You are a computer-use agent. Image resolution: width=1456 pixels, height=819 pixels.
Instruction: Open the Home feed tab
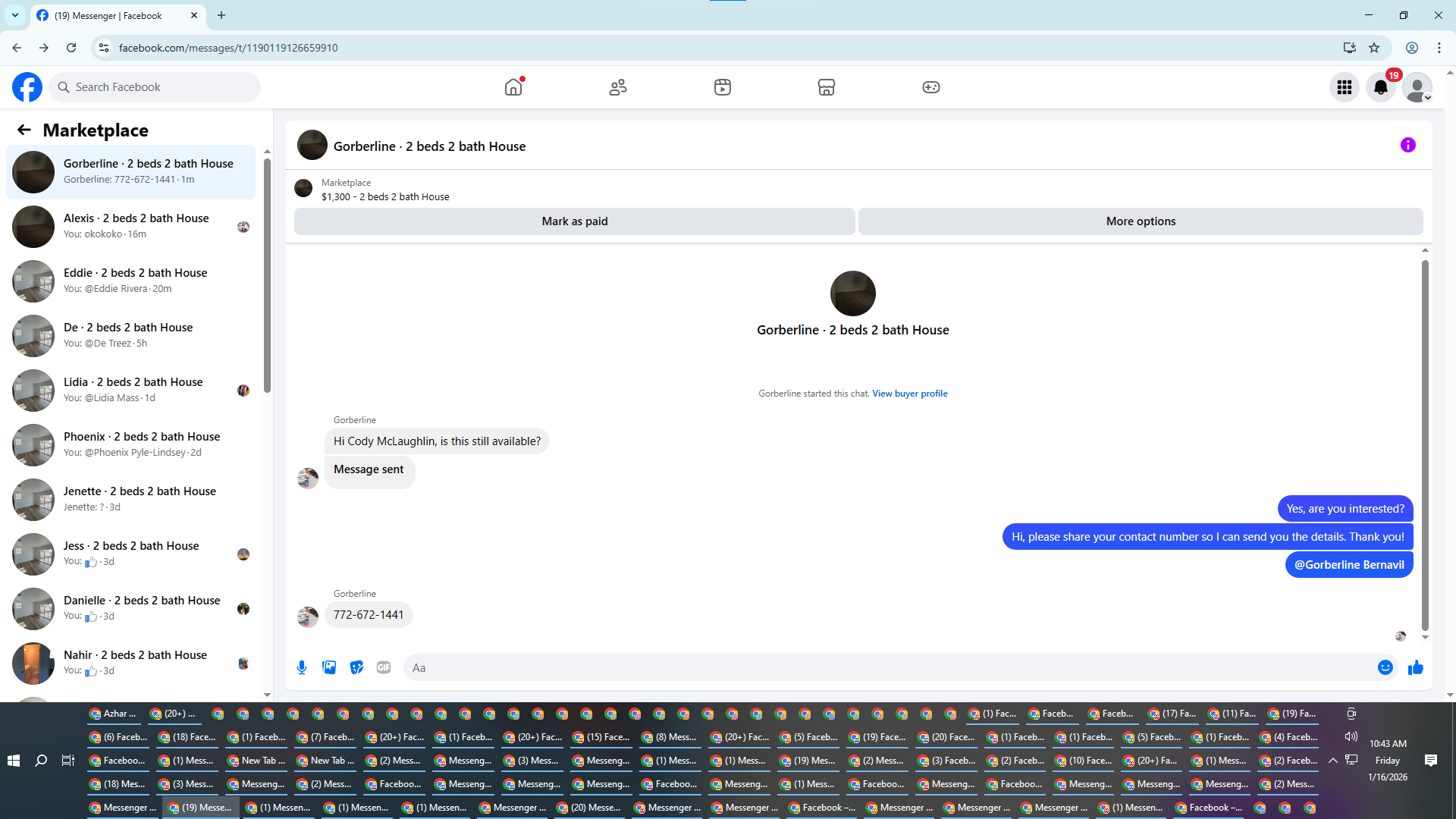pos(513,87)
